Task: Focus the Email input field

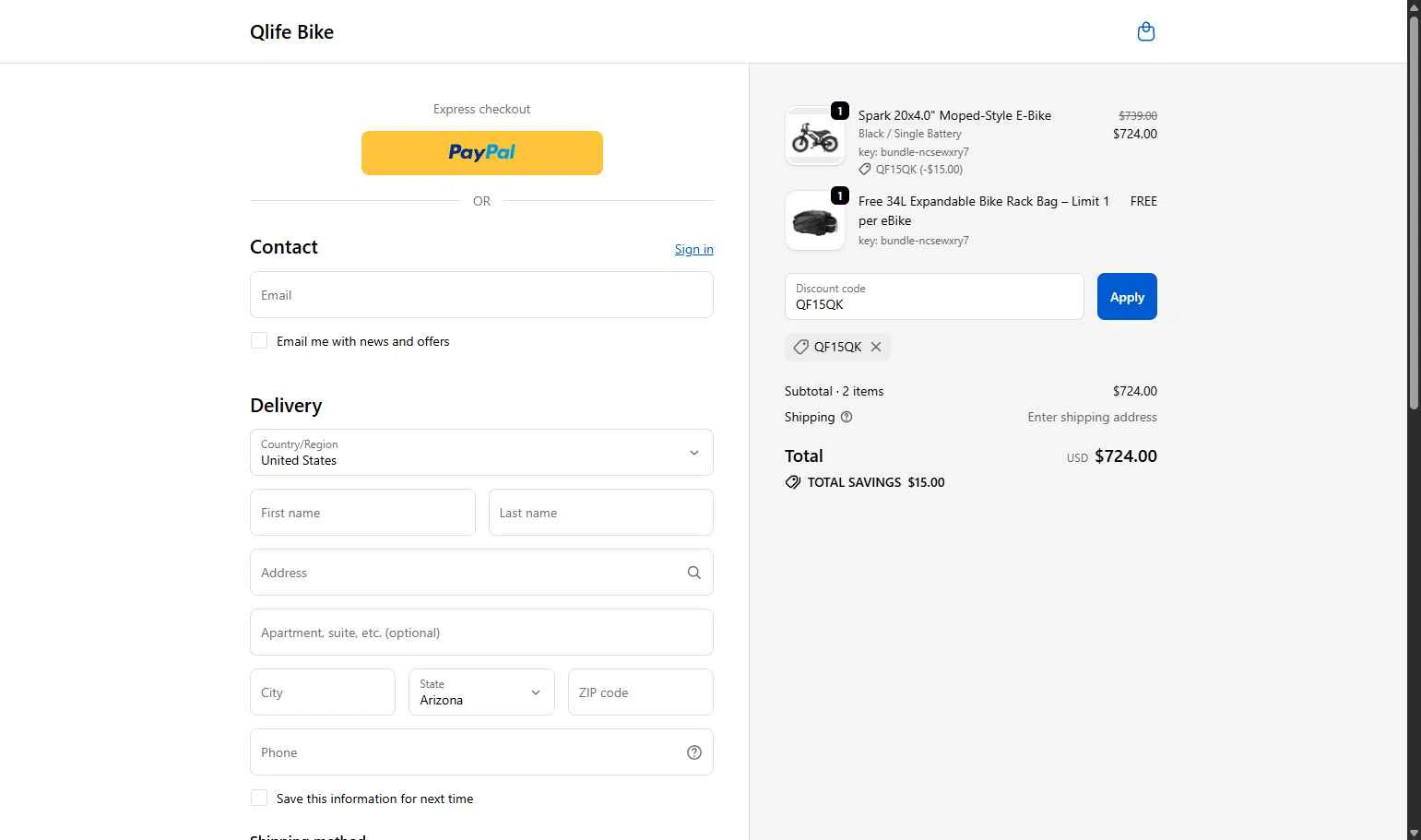Action: [481, 295]
